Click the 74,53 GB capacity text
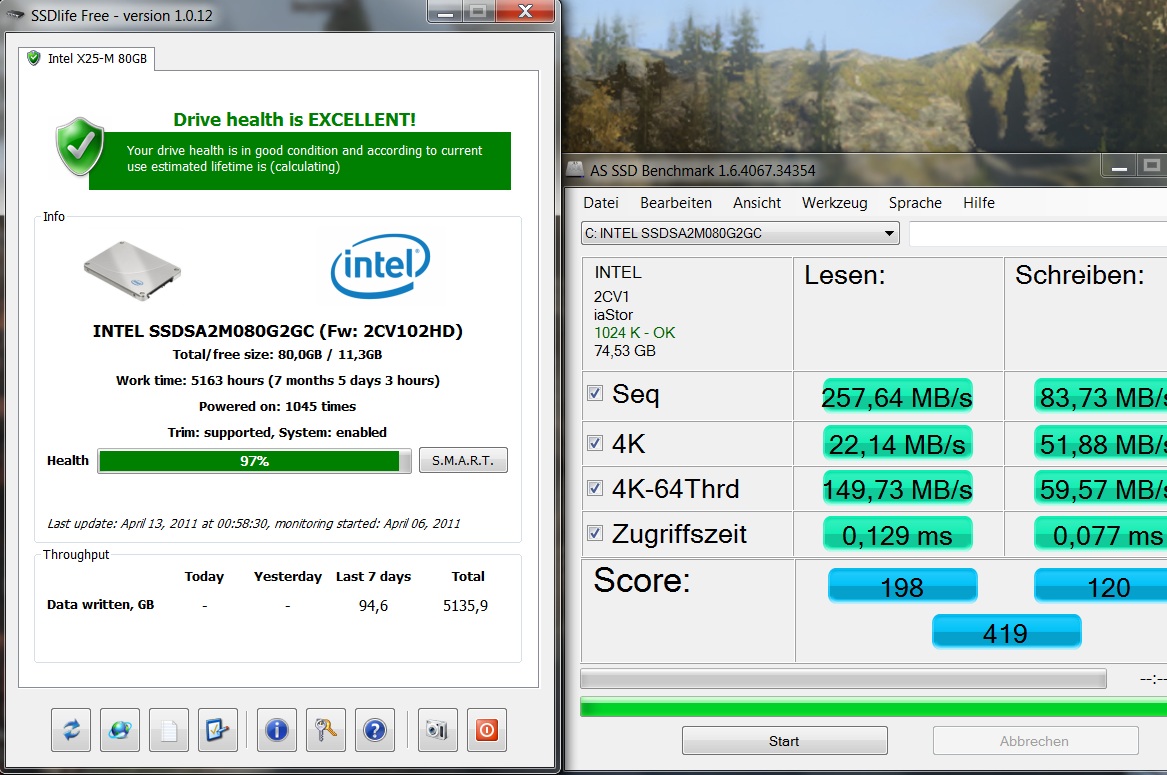The height and width of the screenshot is (775, 1167). [x=624, y=351]
